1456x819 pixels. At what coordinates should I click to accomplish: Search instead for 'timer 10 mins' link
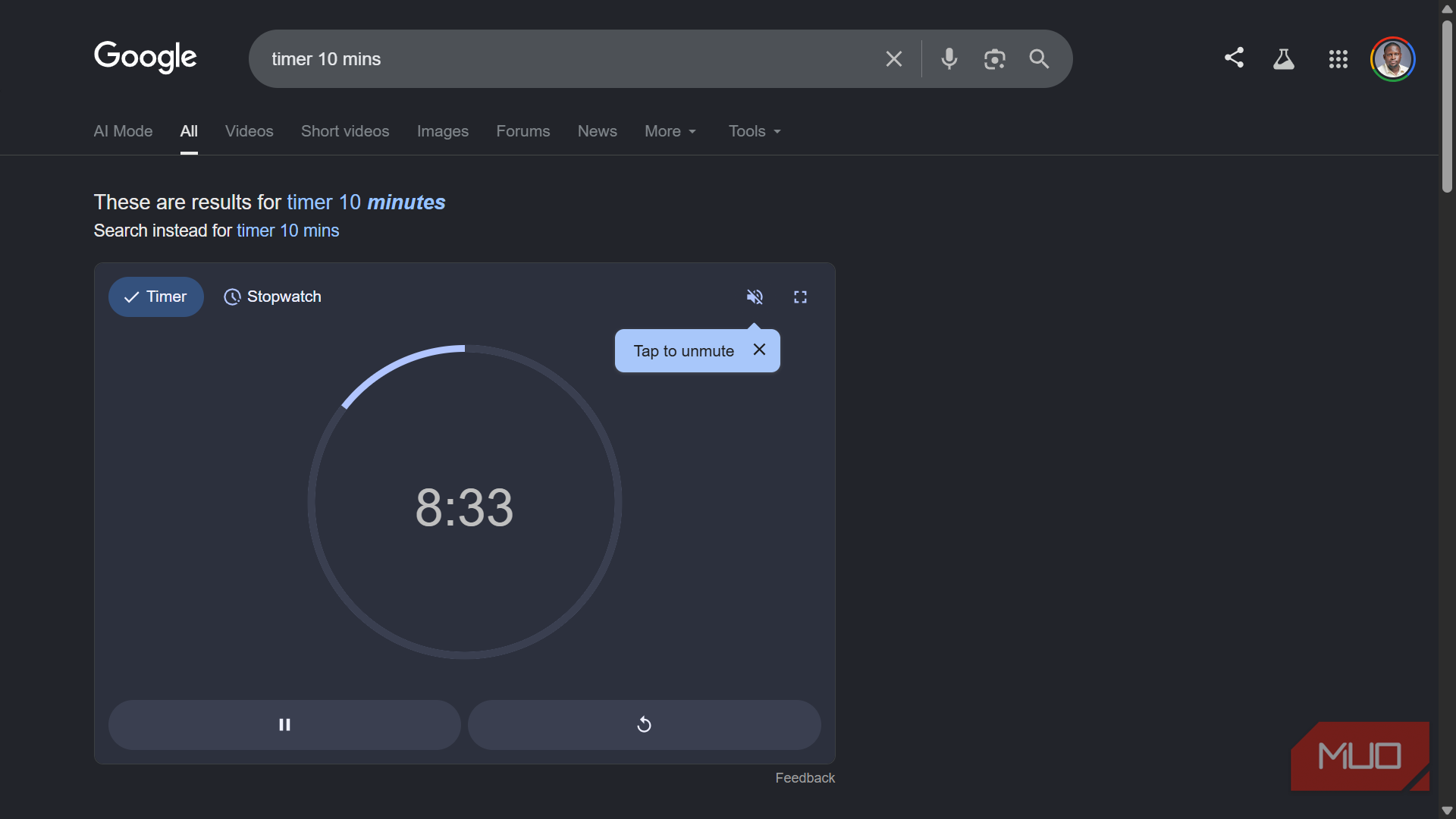[287, 231]
